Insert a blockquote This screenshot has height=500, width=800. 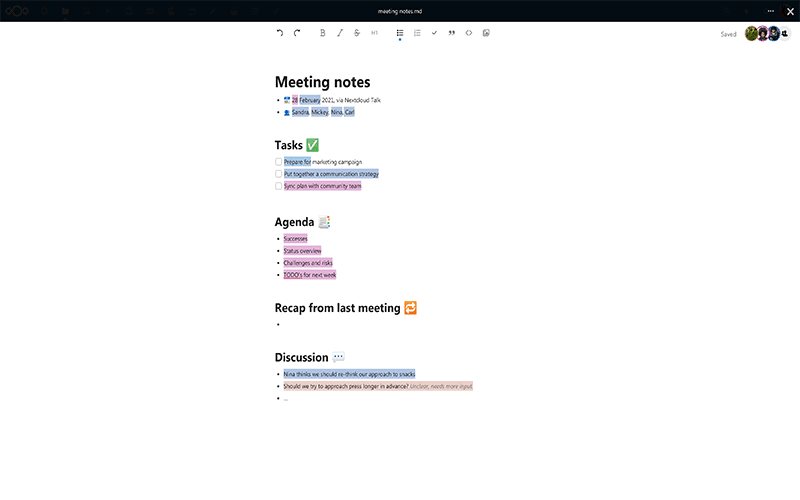pyautogui.click(x=451, y=33)
